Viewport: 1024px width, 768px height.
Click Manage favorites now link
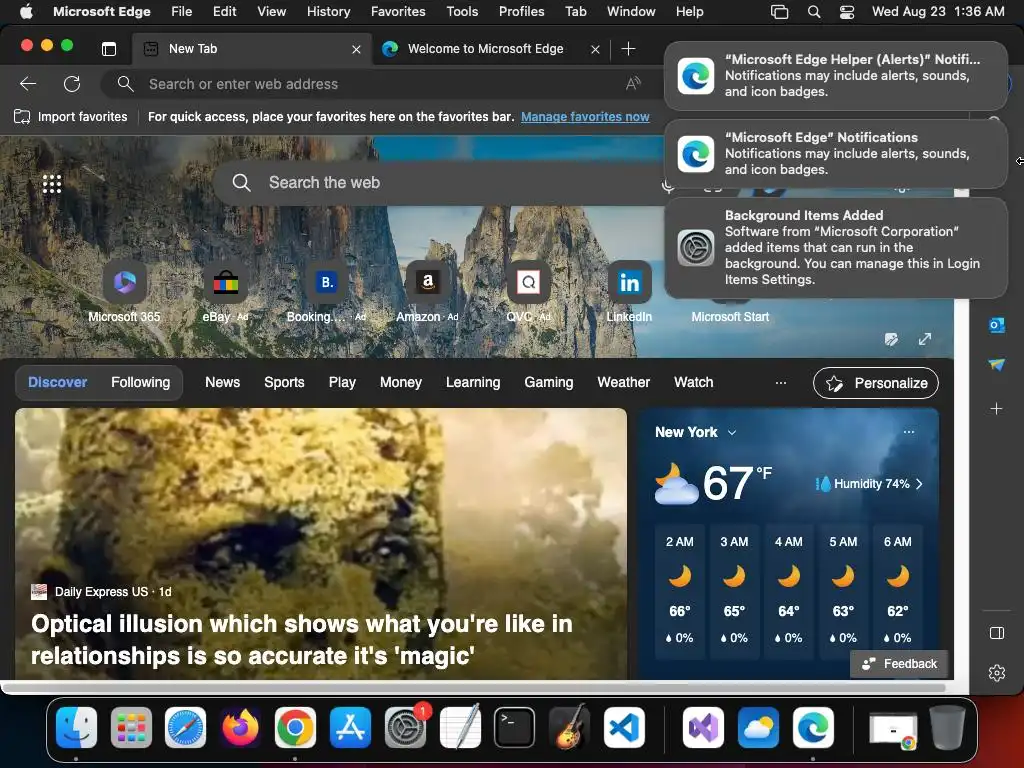click(585, 117)
